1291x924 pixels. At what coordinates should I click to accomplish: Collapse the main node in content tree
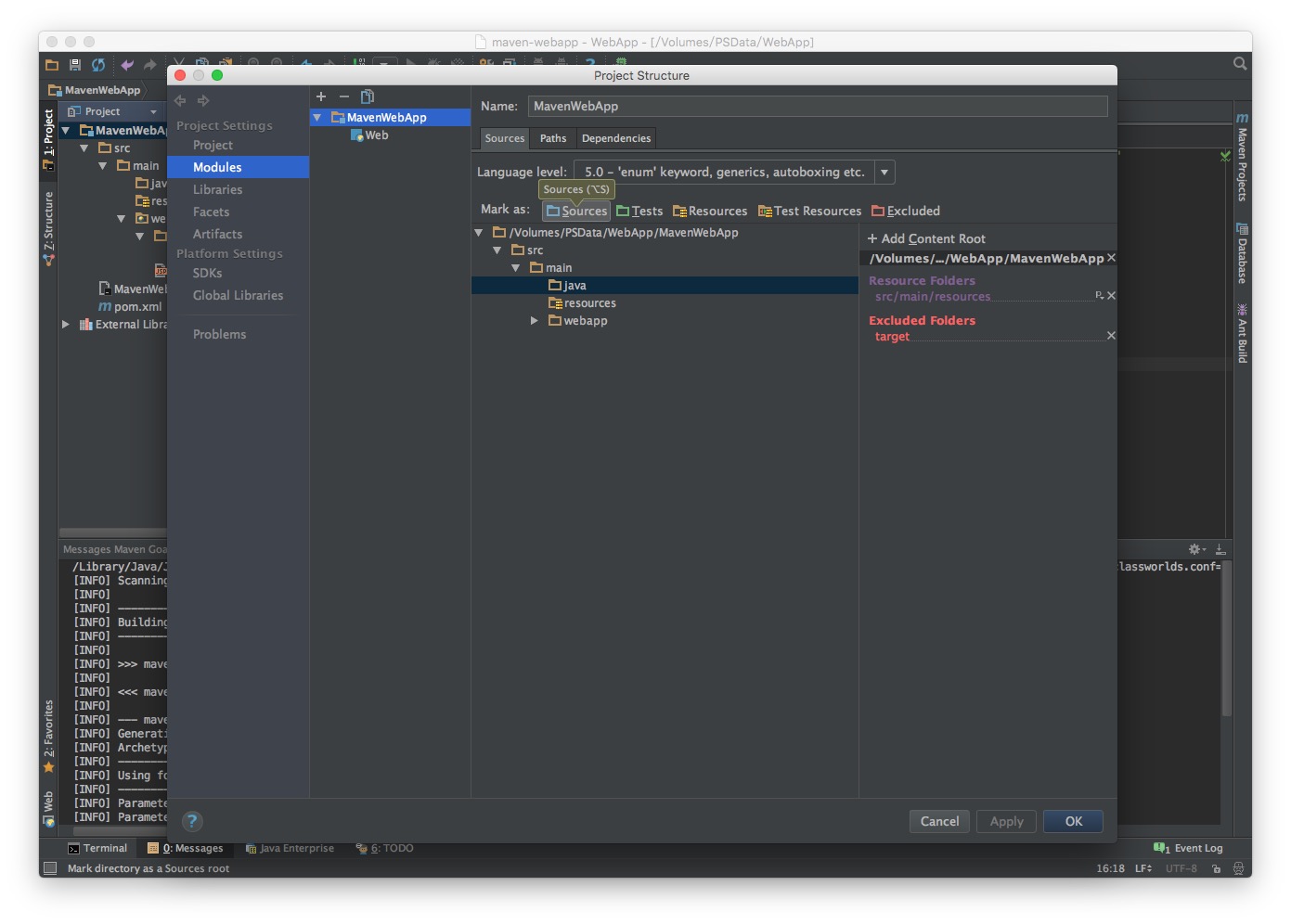pyautogui.click(x=516, y=268)
